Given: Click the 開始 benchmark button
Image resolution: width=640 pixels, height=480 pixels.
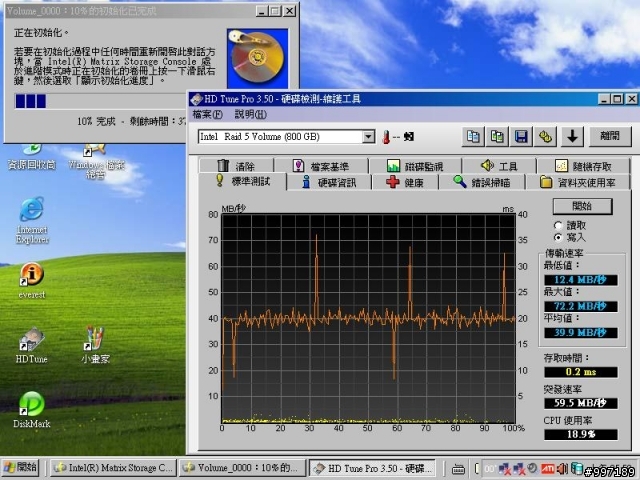Looking at the screenshot, I should click(582, 206).
